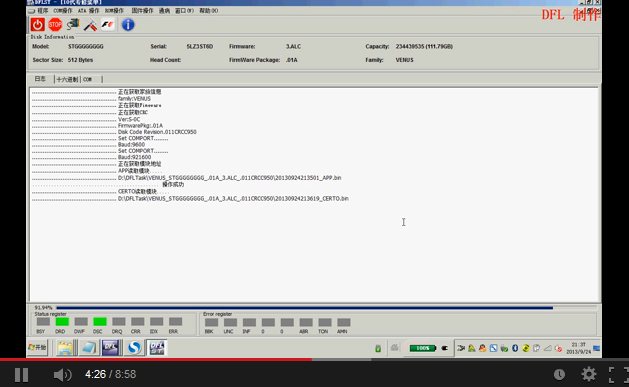Click the log line 操作成功
Screen dimensions: 629x387
(173, 184)
